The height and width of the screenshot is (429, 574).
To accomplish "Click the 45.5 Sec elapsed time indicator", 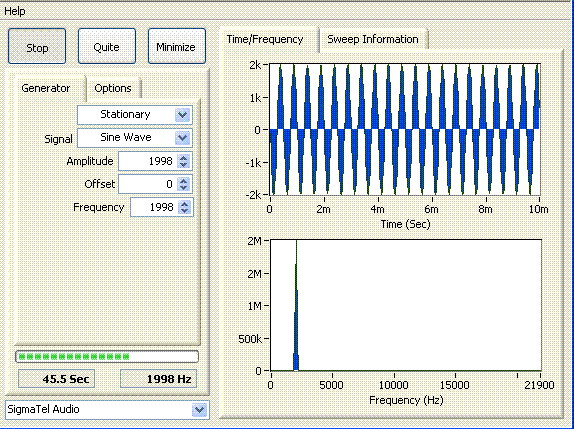I will click(56, 379).
